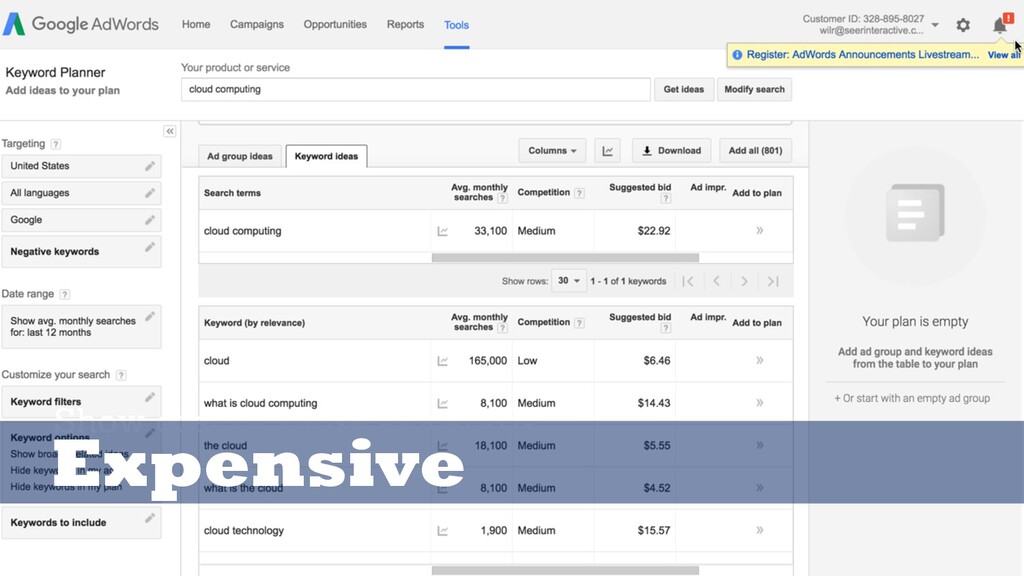Click the product or service input field

click(x=415, y=89)
